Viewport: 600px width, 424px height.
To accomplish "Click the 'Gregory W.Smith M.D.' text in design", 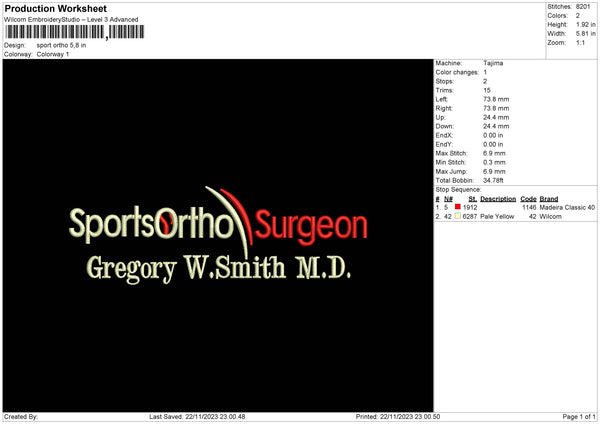I will [x=218, y=269].
